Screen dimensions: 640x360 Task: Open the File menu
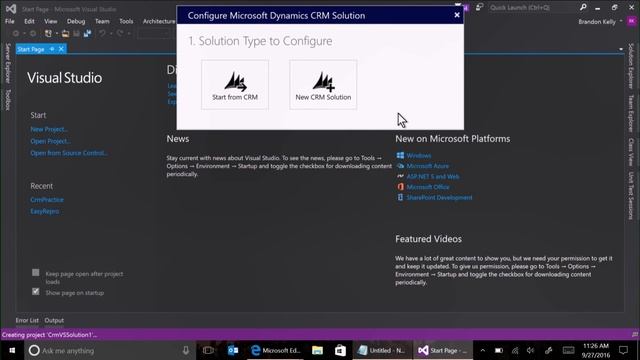9,21
